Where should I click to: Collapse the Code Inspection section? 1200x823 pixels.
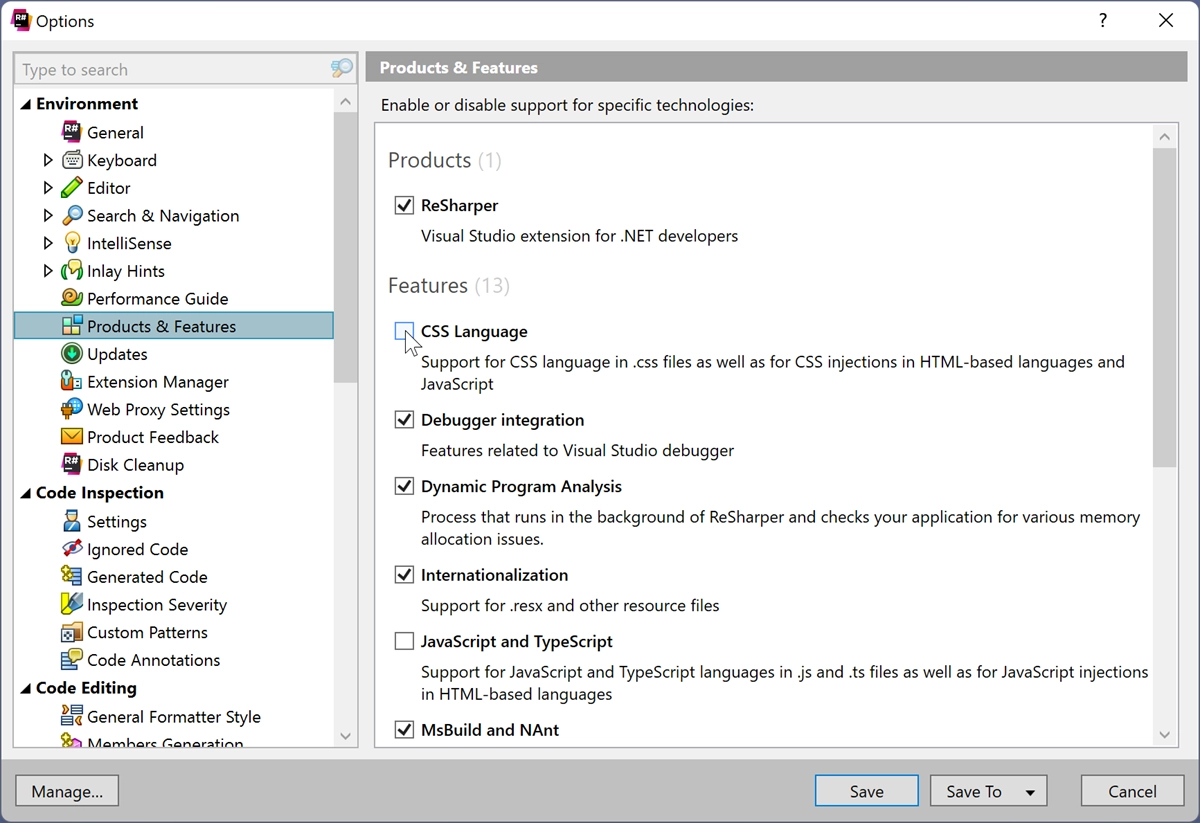[26, 494]
